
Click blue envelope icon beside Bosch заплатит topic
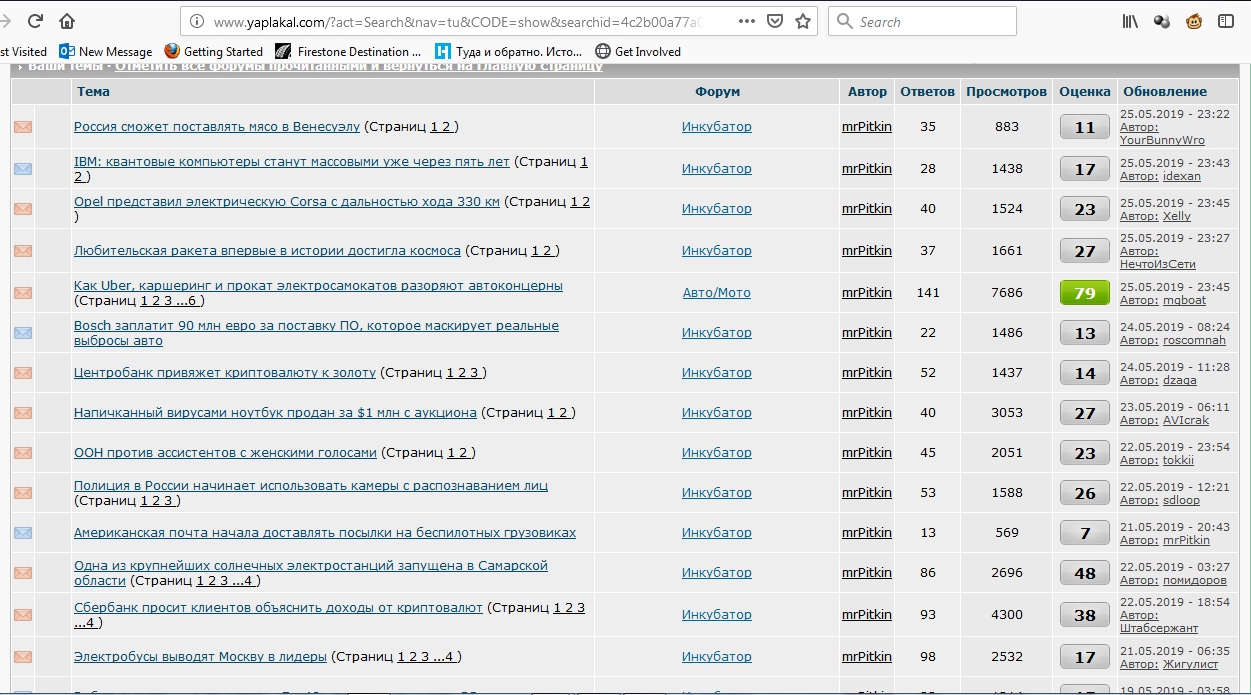point(22,333)
